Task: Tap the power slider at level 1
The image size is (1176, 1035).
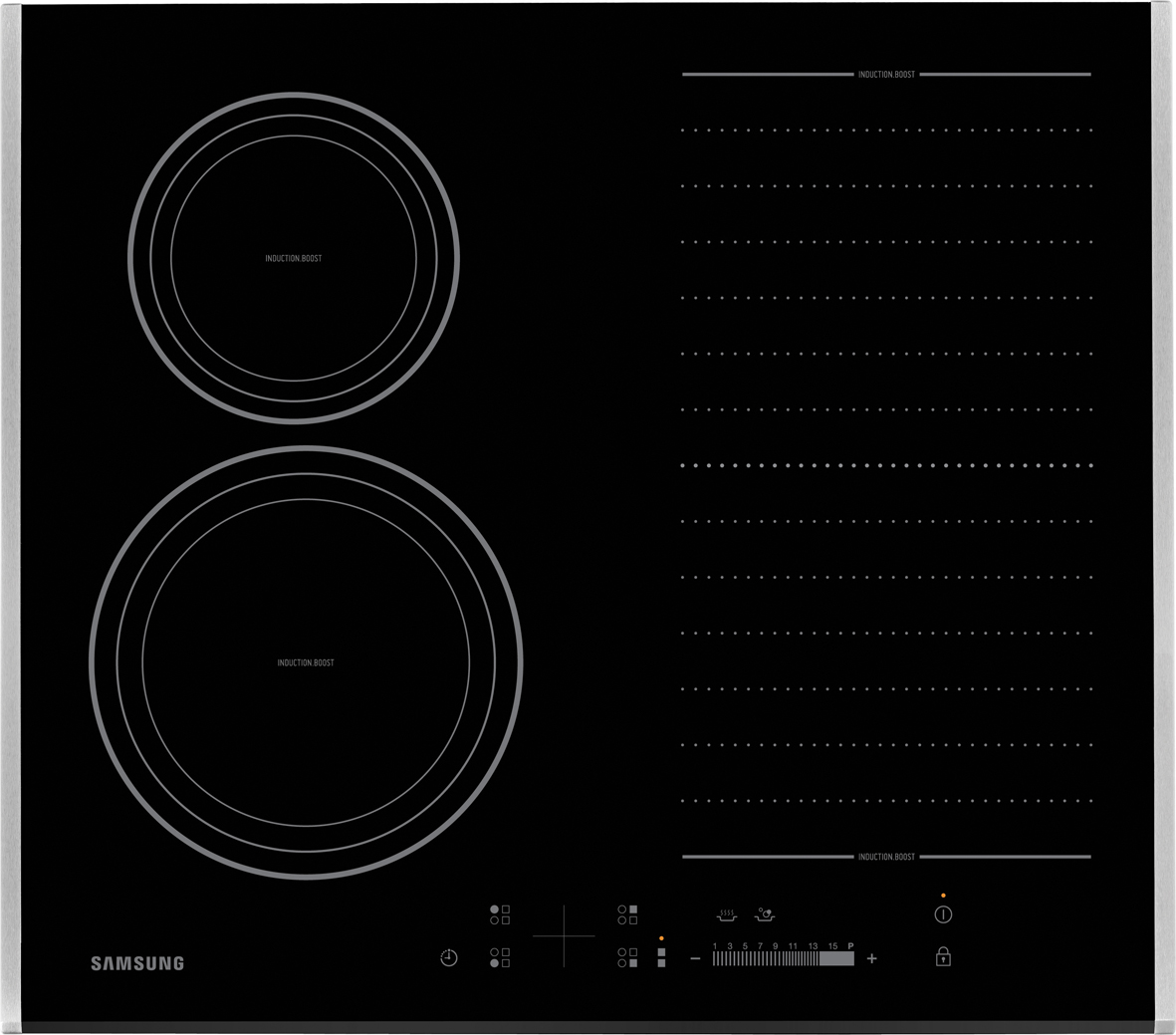Action: [x=715, y=958]
